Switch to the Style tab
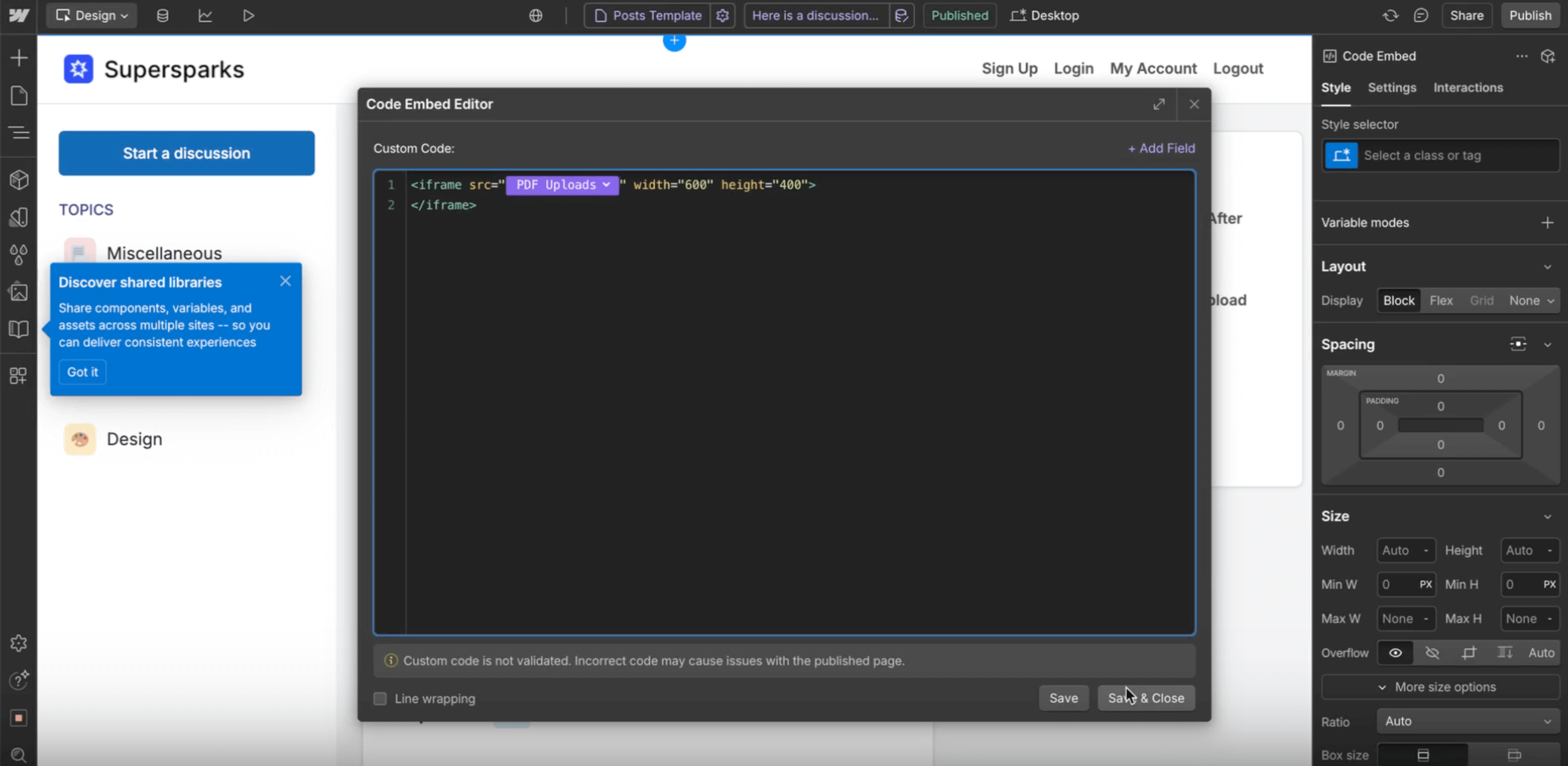The width and height of the screenshot is (1568, 766). click(1335, 87)
